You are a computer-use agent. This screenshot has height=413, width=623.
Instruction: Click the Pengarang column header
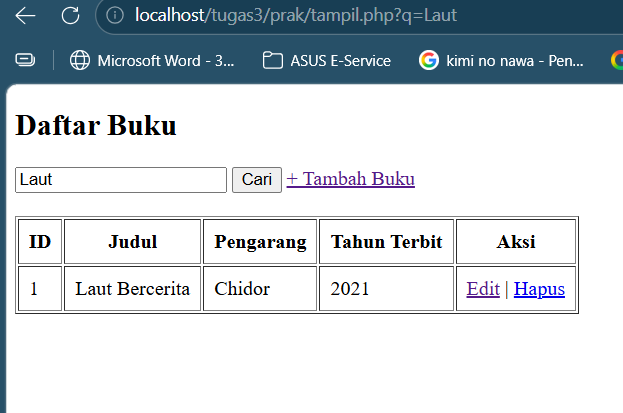(260, 242)
